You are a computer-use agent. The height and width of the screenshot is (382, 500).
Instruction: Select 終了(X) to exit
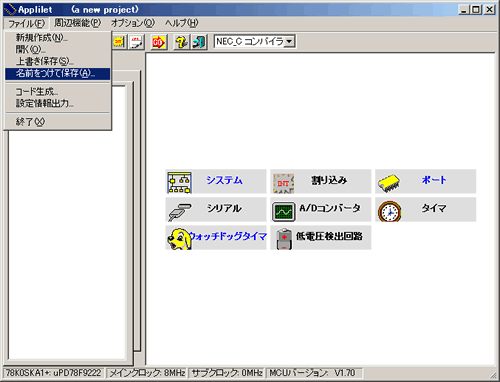tap(58, 122)
